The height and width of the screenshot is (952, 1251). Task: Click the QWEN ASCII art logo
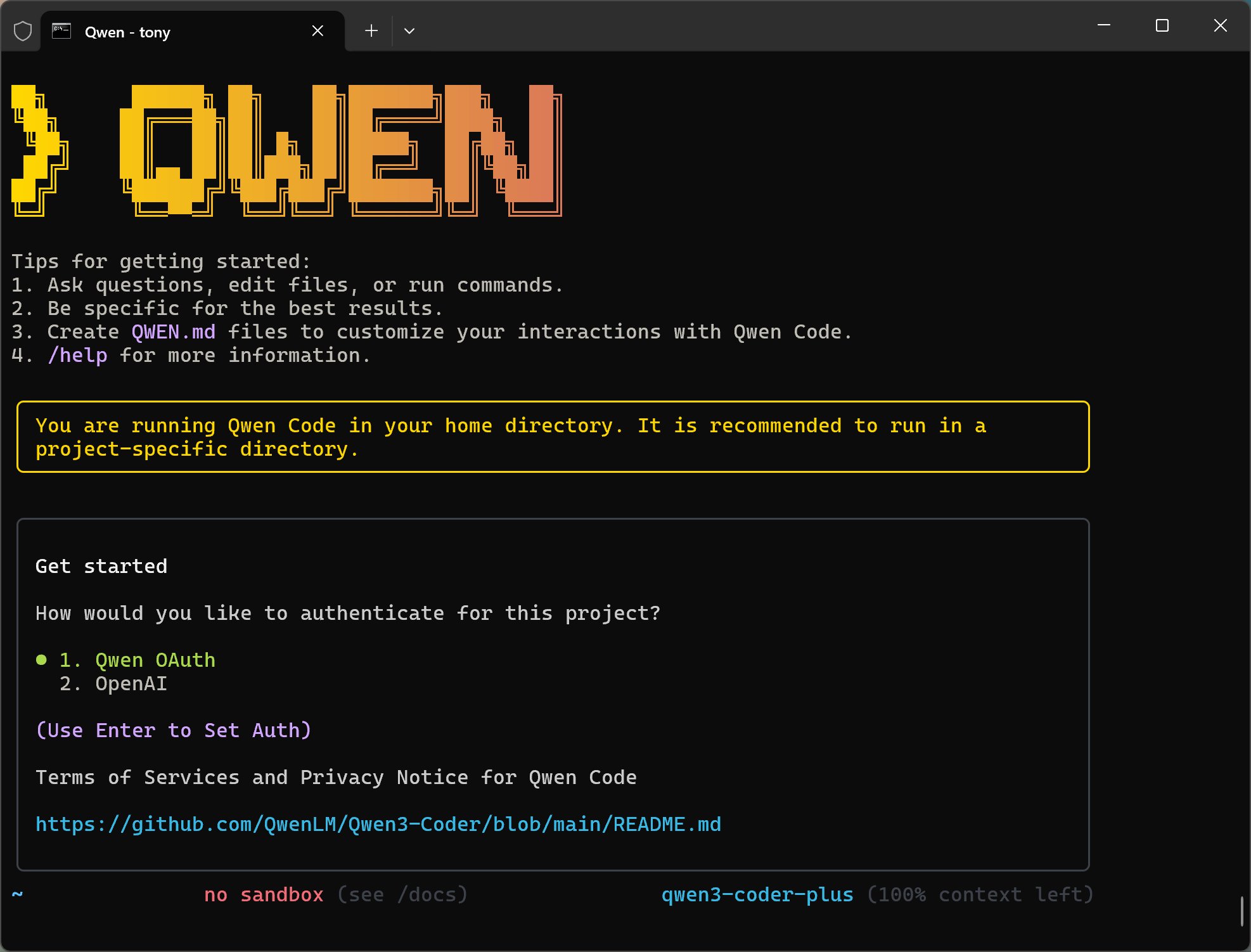pos(287,151)
